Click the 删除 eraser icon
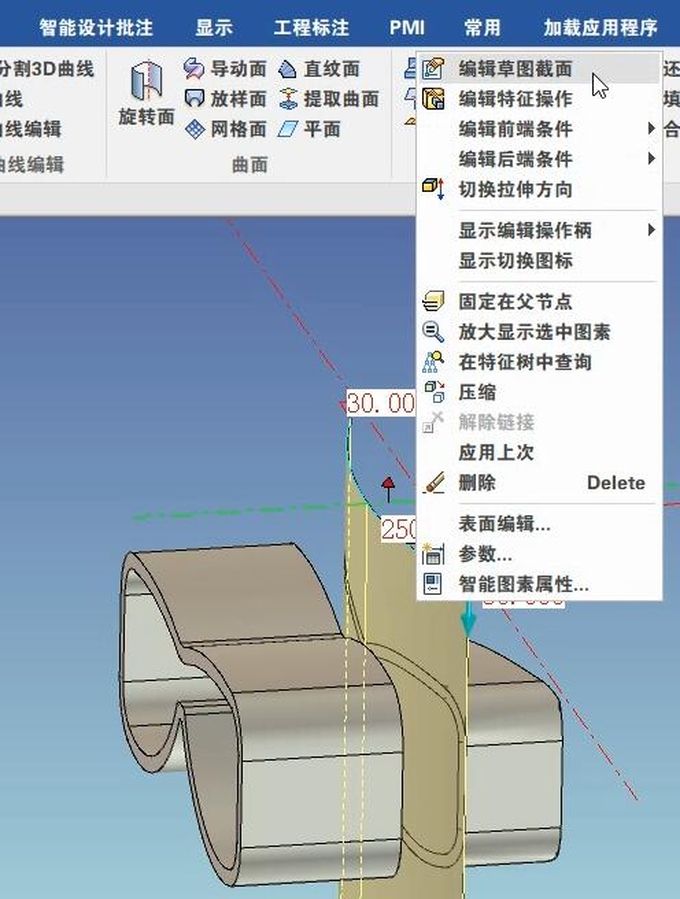This screenshot has height=899, width=680. [434, 482]
